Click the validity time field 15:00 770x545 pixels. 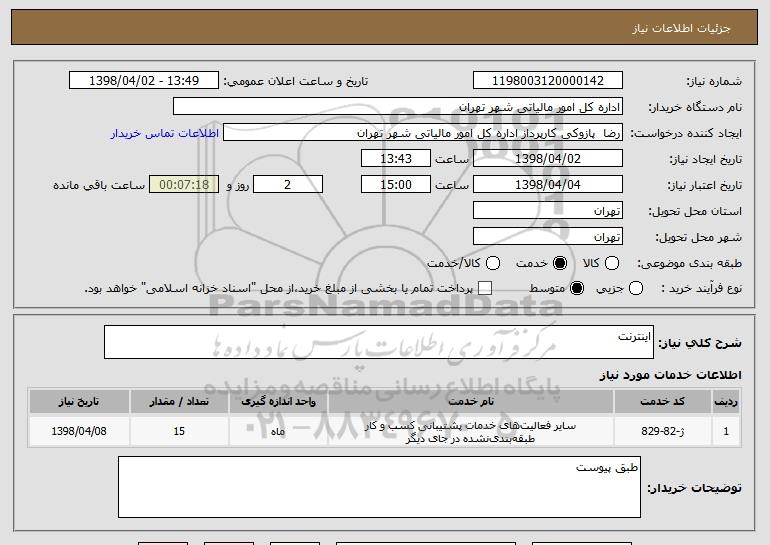point(396,185)
